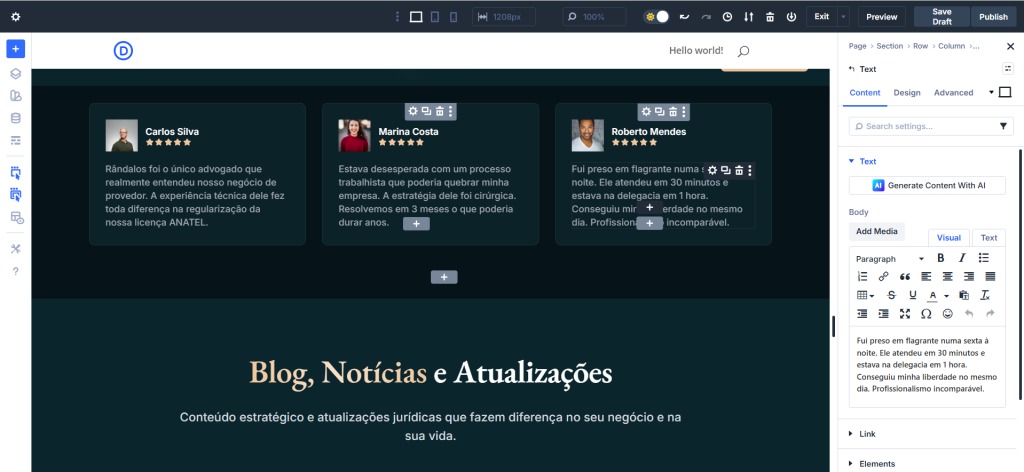The width and height of the screenshot is (1024, 472).
Task: Click paste as text clipboard icon
Action: (964, 295)
